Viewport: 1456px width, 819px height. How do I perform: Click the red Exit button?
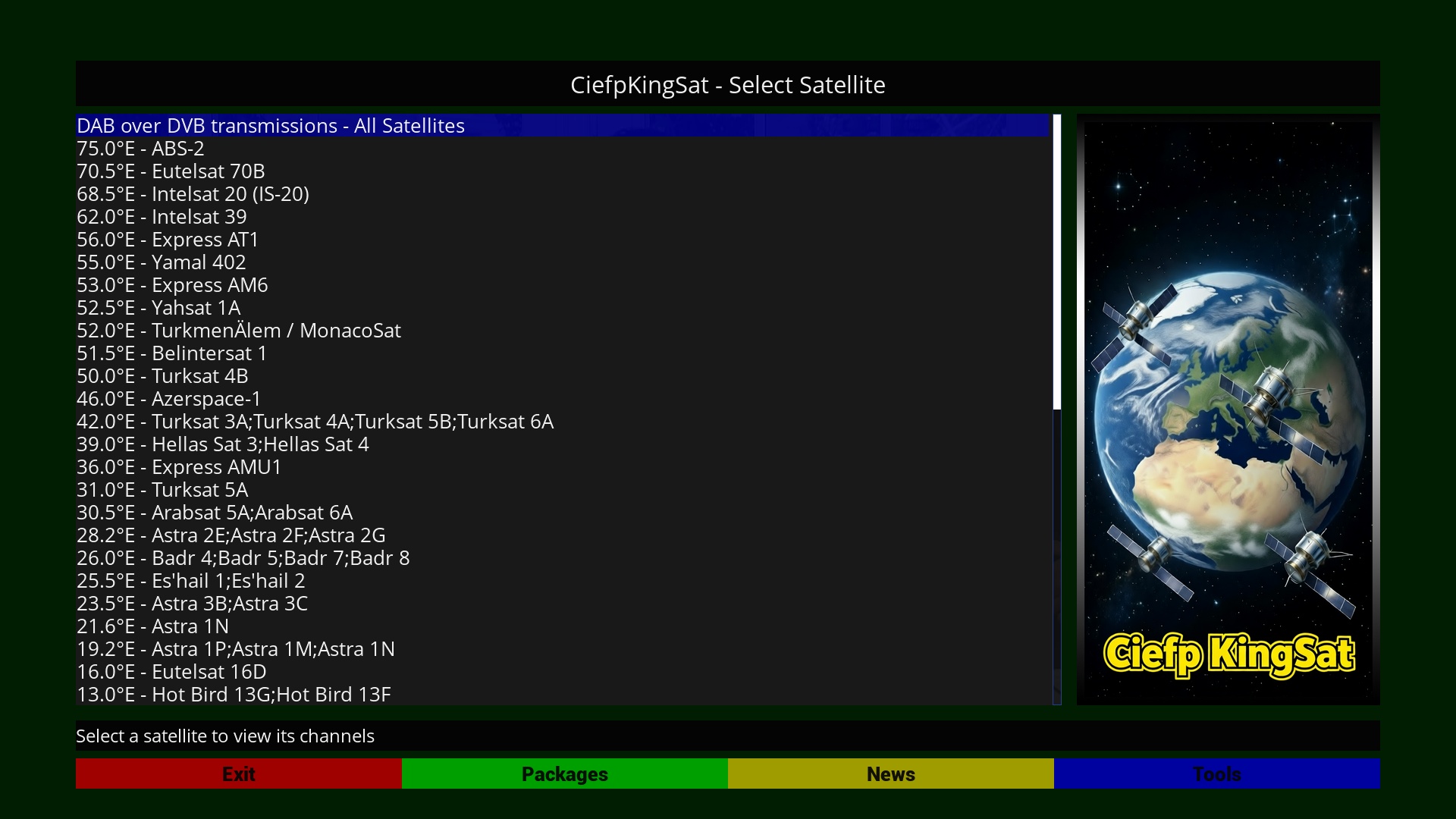coord(239,773)
